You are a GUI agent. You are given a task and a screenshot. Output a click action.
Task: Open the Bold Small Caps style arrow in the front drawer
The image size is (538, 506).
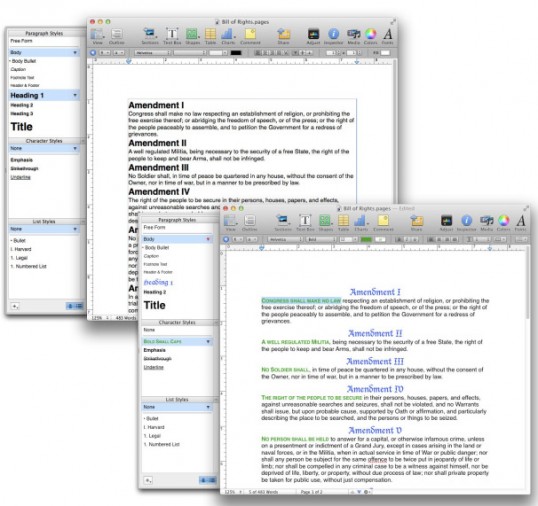[208, 341]
